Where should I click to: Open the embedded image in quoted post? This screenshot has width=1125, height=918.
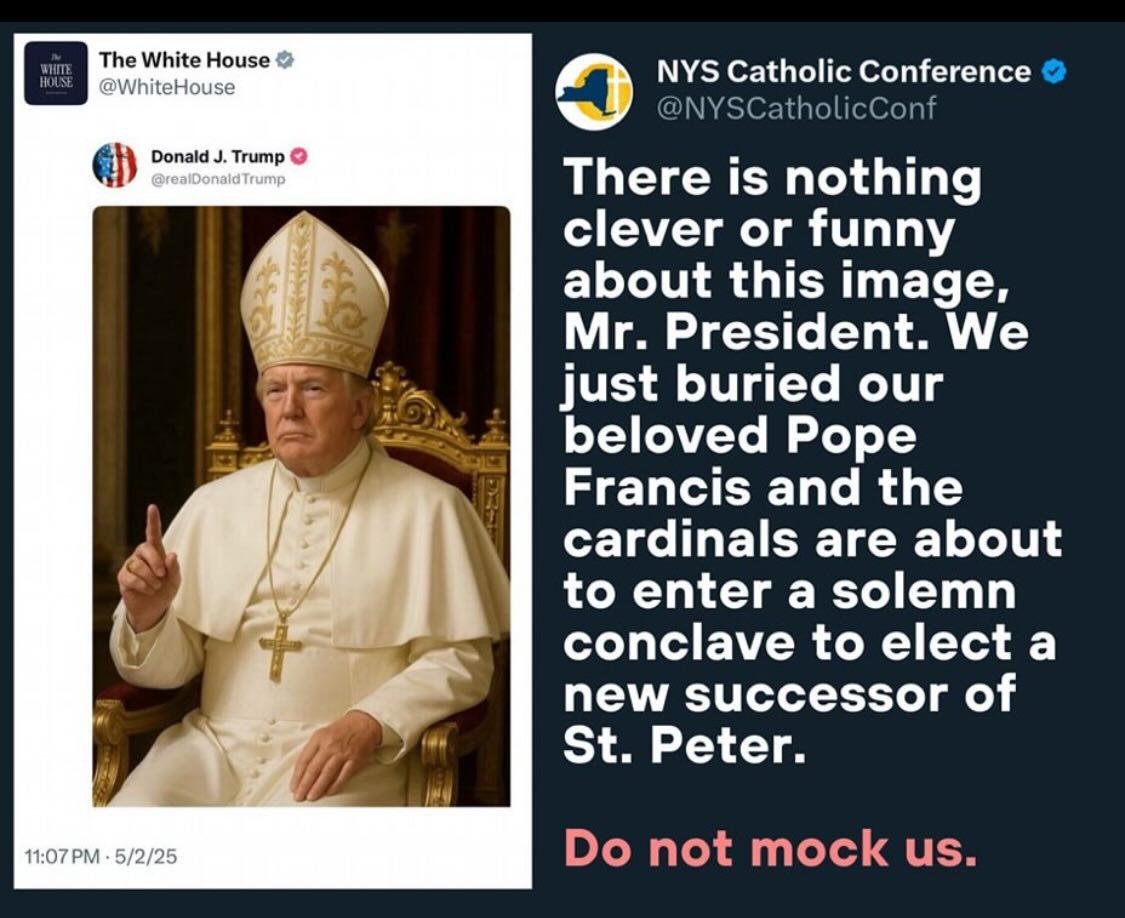point(301,506)
